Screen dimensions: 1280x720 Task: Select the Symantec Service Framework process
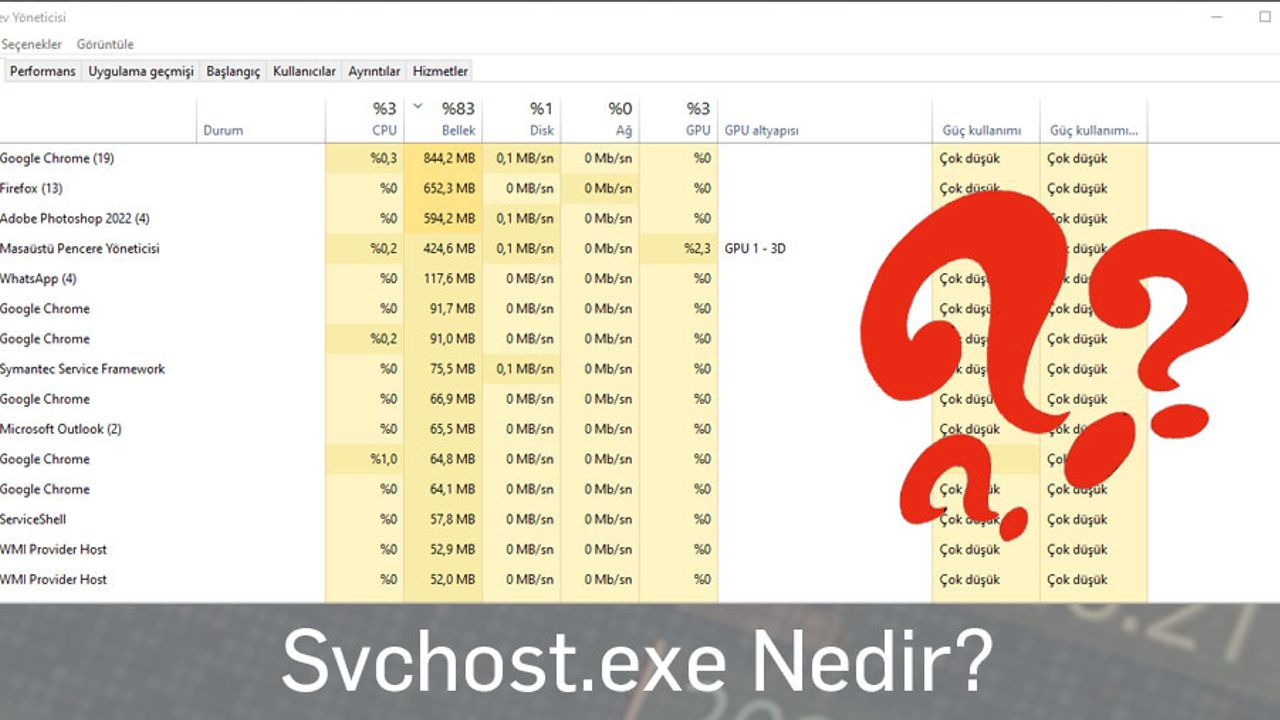click(x=574, y=368)
